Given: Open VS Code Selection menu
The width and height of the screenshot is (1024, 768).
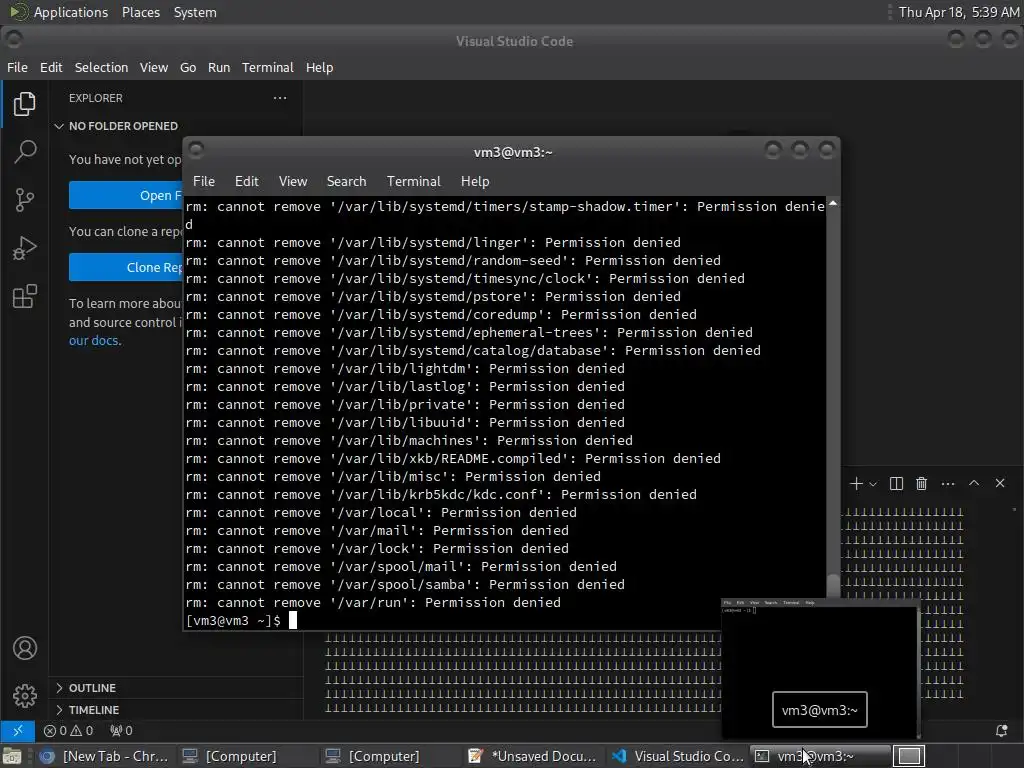Looking at the screenshot, I should click(x=101, y=67).
